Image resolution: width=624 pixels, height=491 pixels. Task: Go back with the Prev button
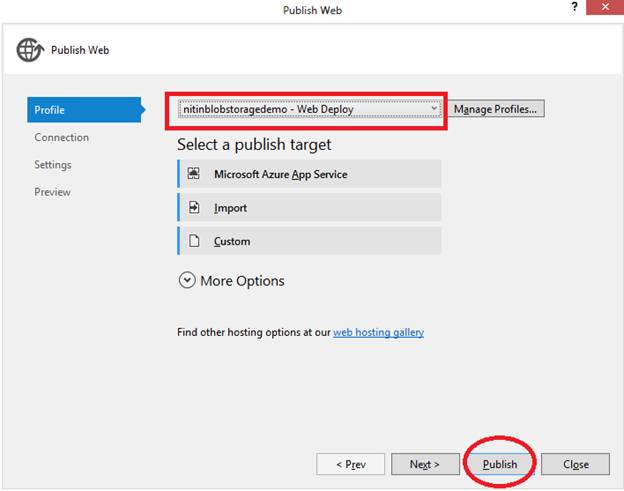point(350,464)
